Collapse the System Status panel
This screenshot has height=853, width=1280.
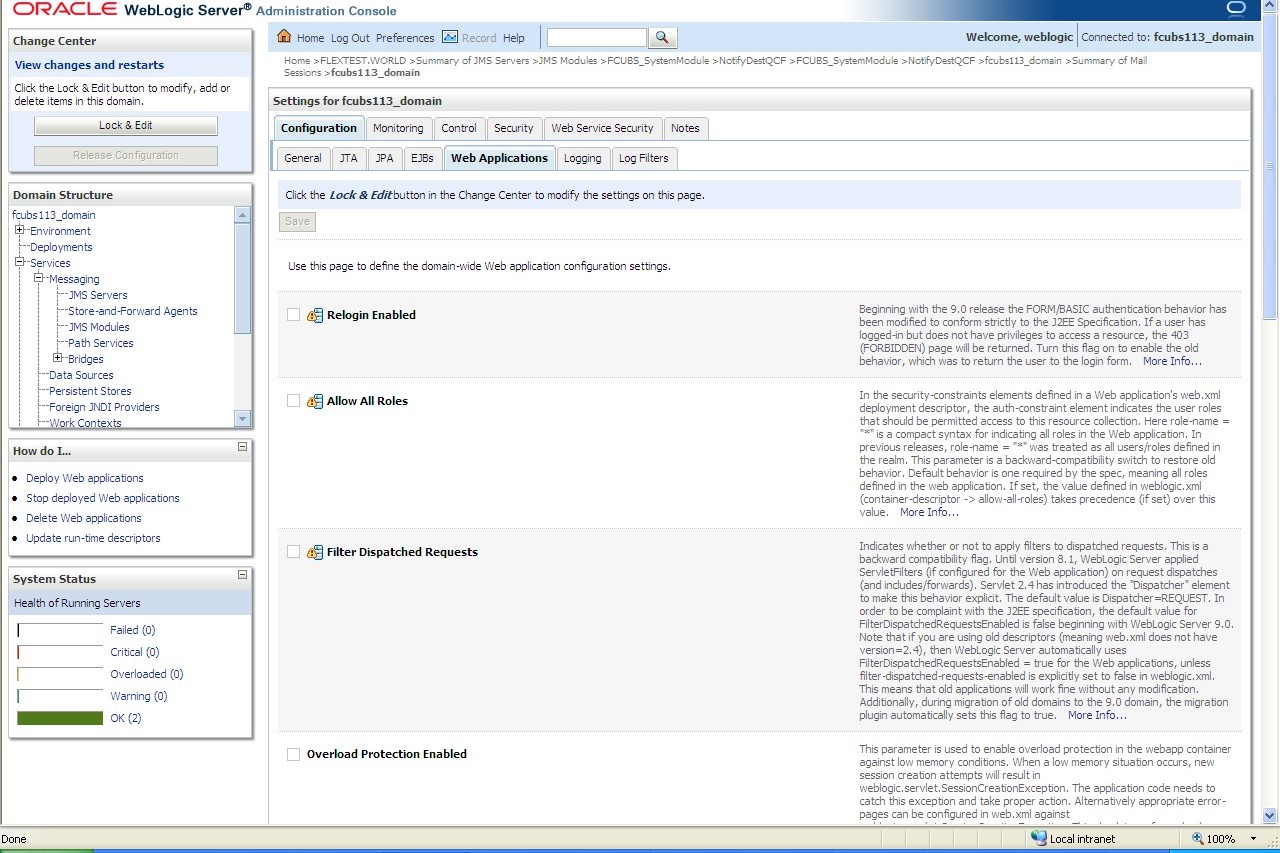click(242, 575)
